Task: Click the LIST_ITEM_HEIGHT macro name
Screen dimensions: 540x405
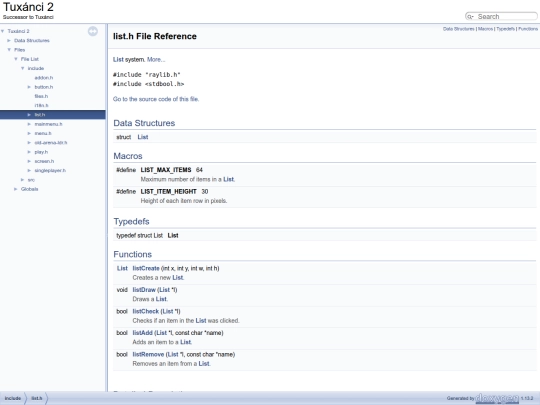Action: [168, 191]
